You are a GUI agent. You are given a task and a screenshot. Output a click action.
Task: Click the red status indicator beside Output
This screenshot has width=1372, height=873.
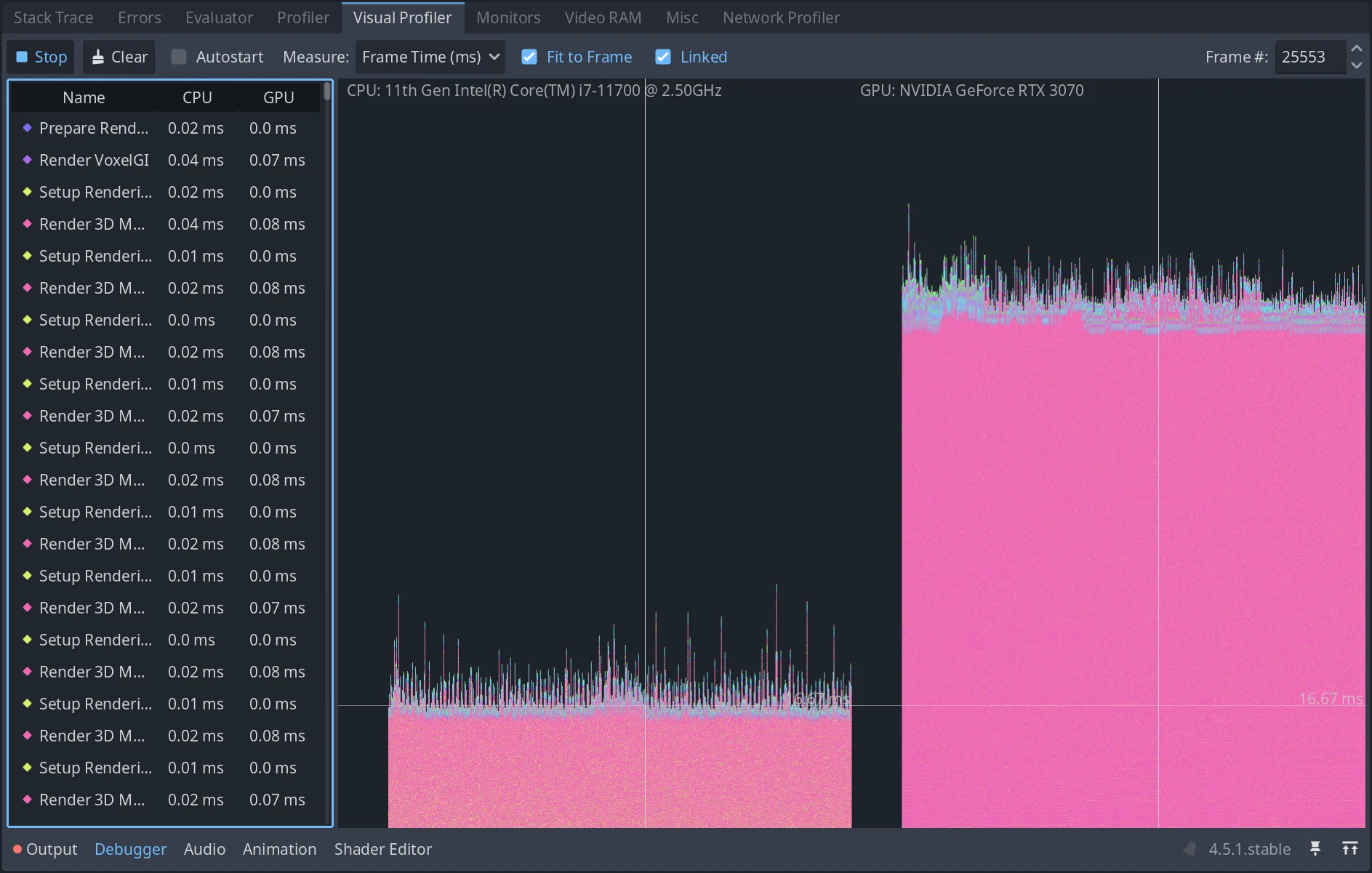pos(16,848)
